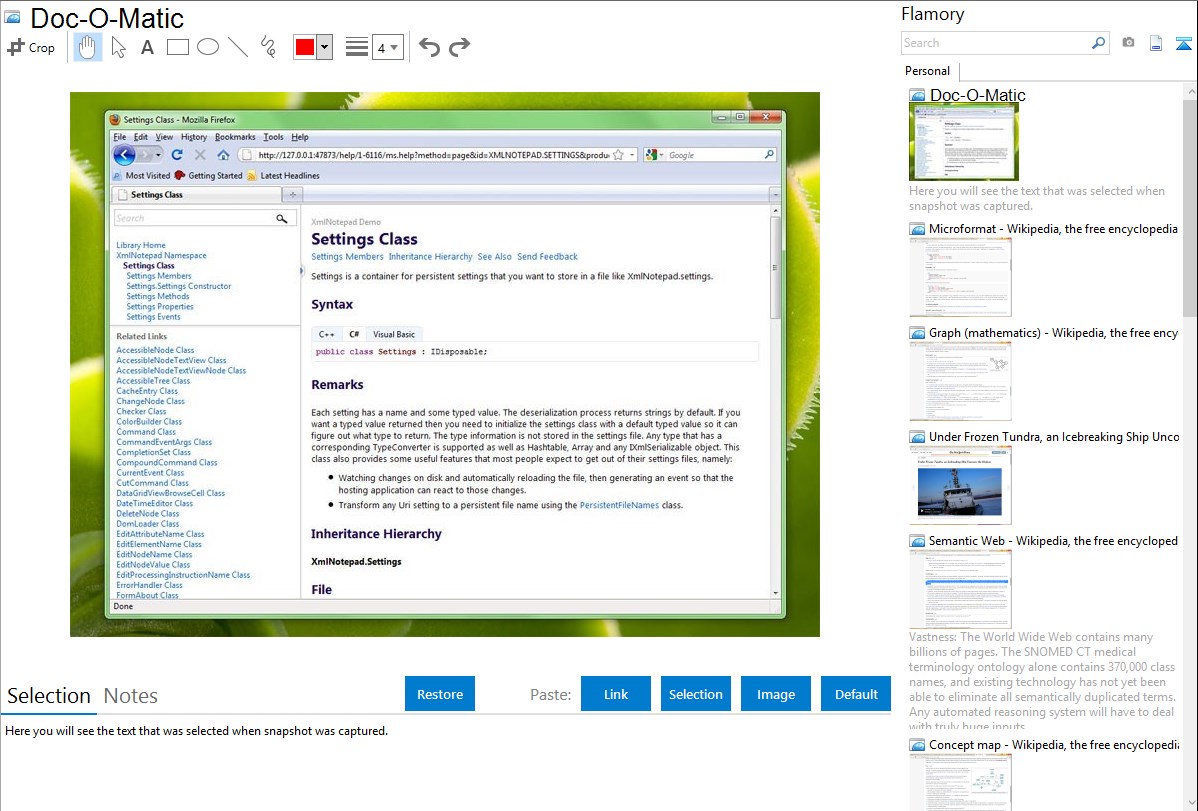Switch to the Notes tab
Viewport: 1198px width, 811px height.
coord(131,696)
